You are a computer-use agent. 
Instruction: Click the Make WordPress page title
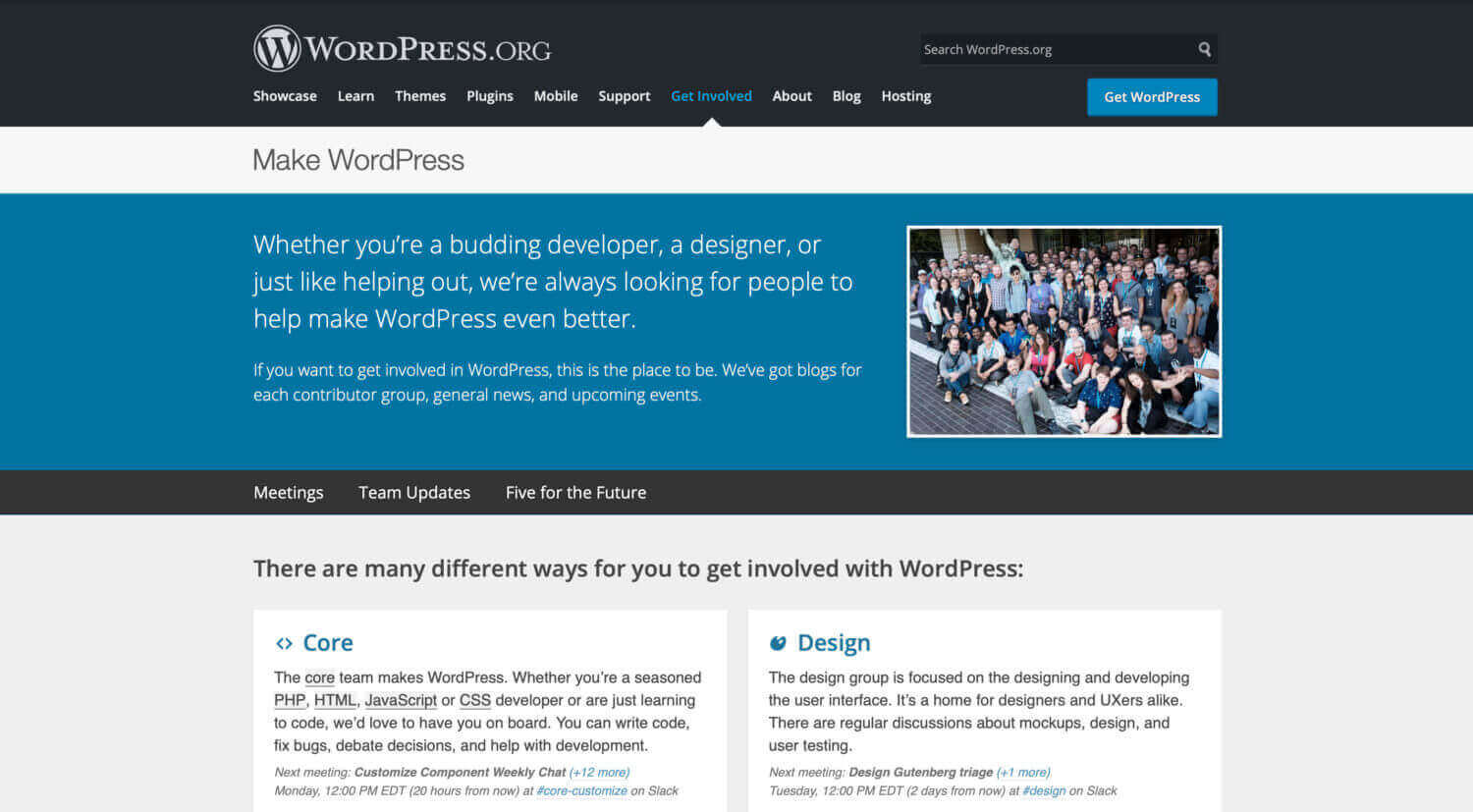(x=358, y=160)
